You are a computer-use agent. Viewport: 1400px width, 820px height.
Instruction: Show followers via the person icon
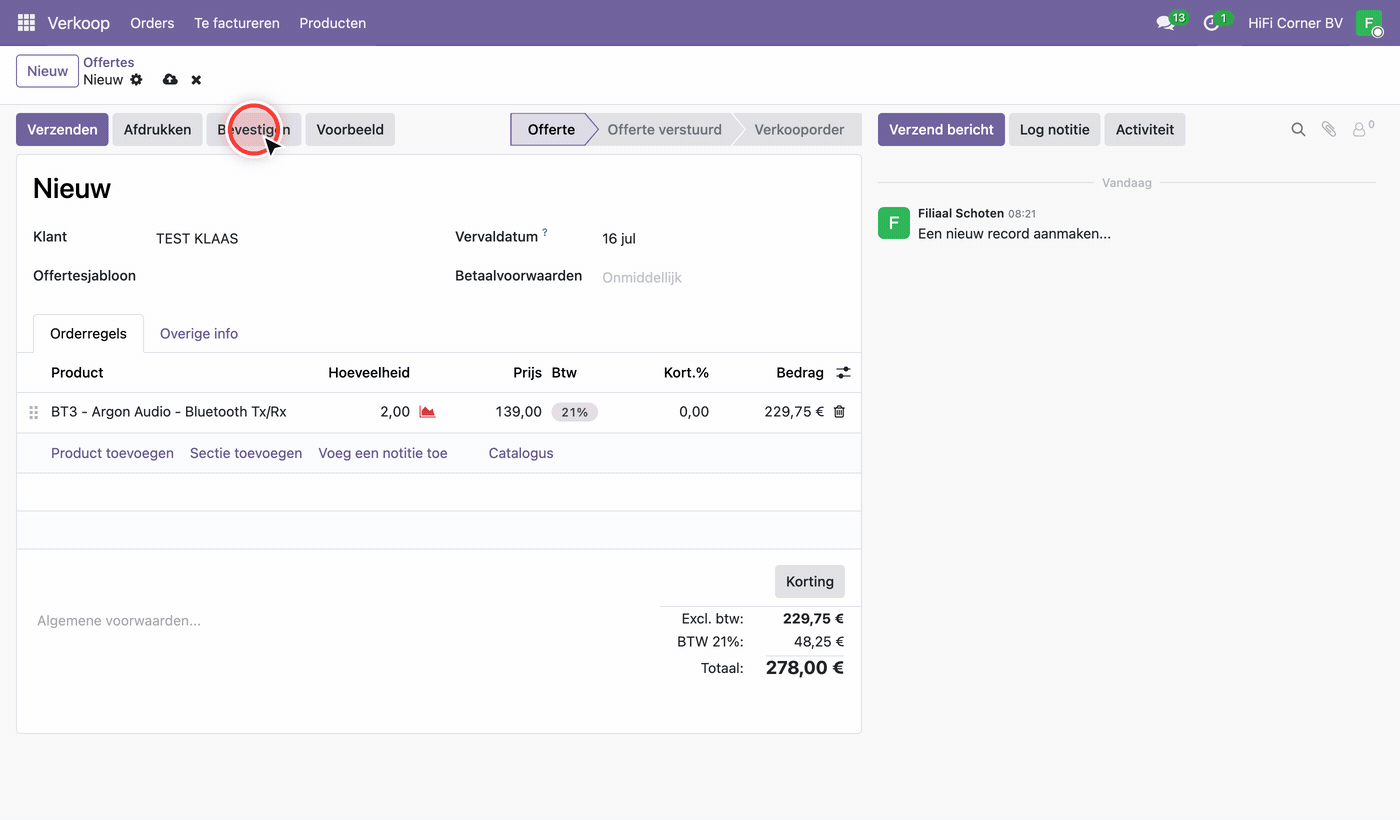1362,130
